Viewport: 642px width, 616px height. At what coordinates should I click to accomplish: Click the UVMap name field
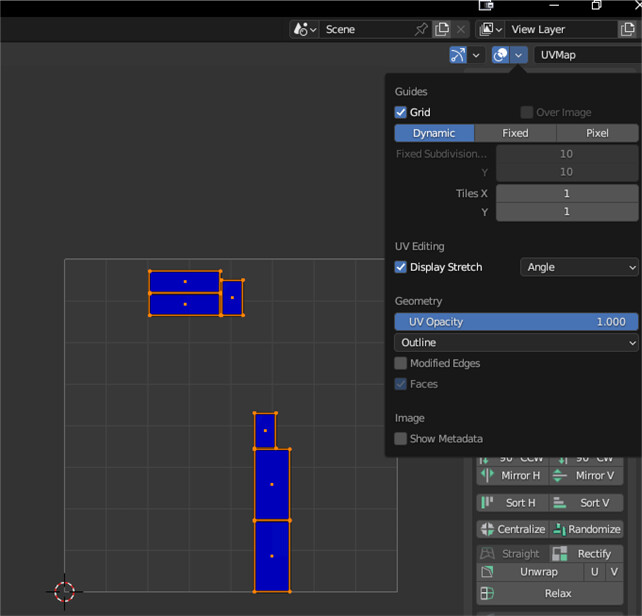588,55
